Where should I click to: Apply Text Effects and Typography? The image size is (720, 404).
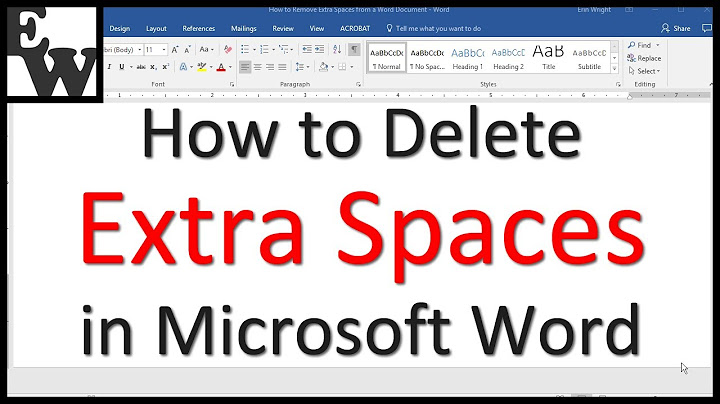183,67
